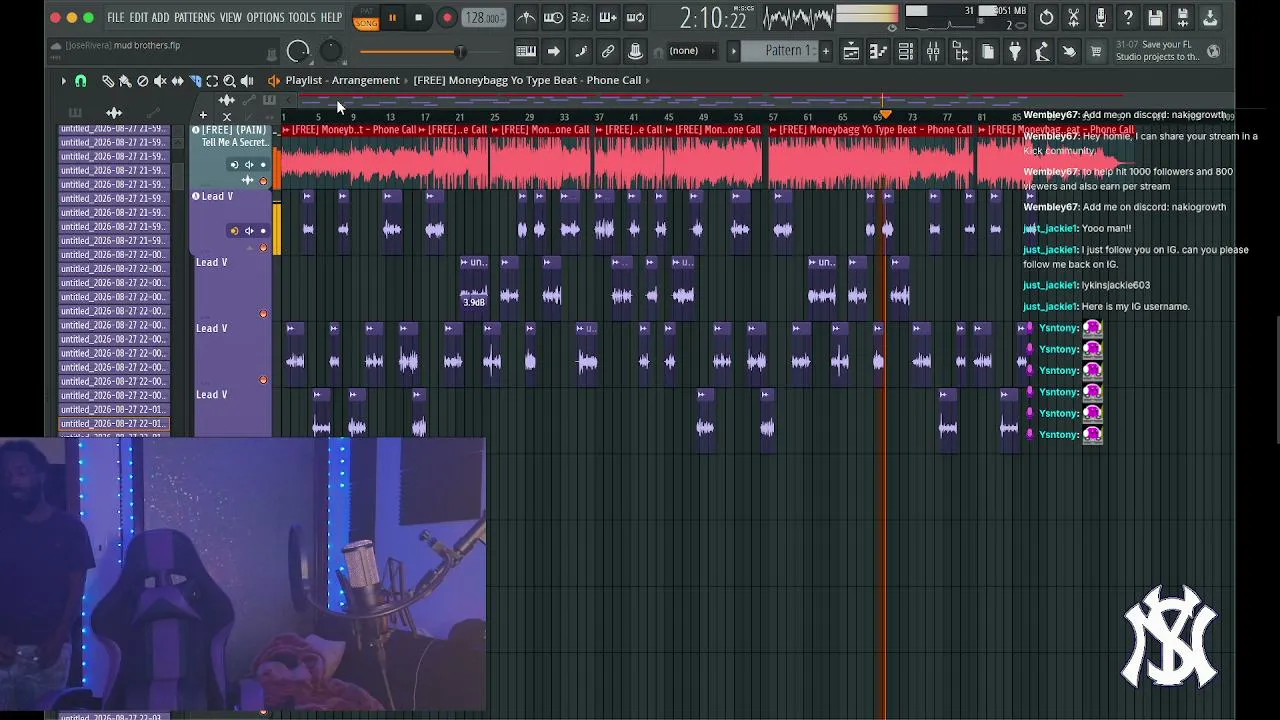Open the Piano roll view icon

coord(878,52)
